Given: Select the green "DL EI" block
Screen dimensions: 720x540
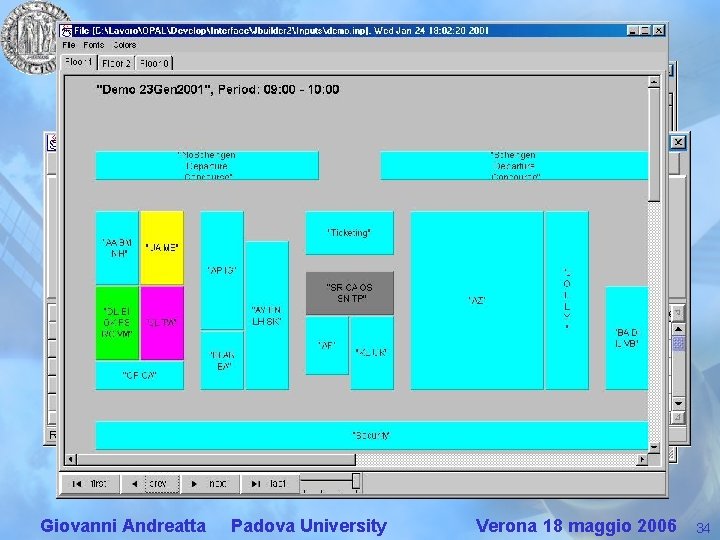Looking at the screenshot, I should pyautogui.click(x=117, y=323).
